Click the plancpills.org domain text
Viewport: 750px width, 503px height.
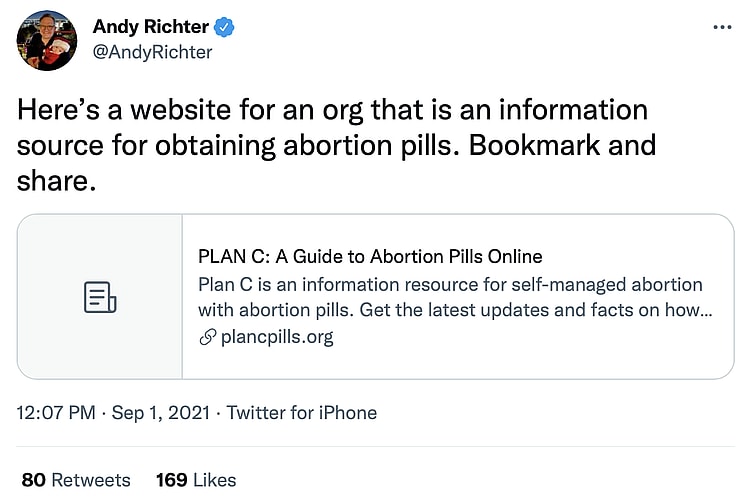[x=276, y=337]
